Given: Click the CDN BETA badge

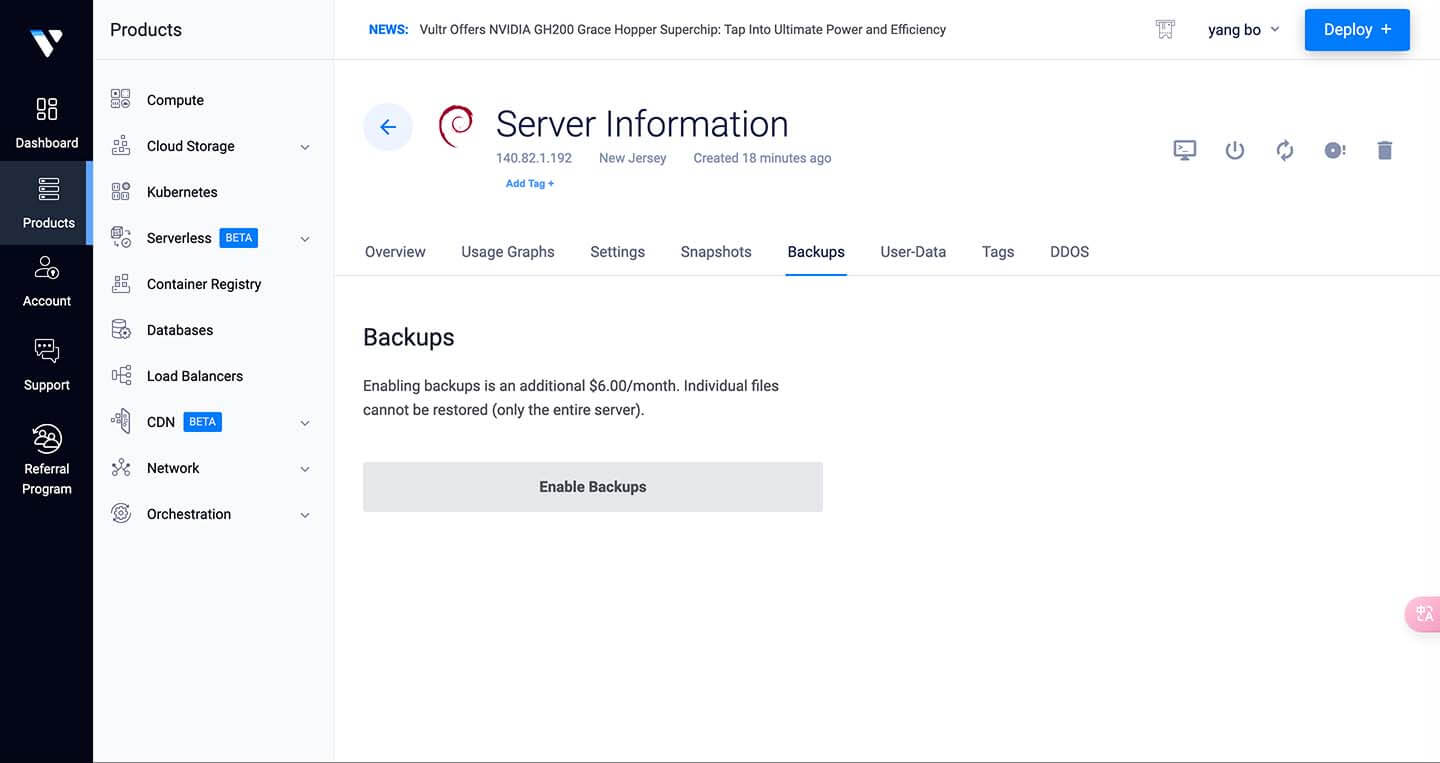Looking at the screenshot, I should click(203, 422).
